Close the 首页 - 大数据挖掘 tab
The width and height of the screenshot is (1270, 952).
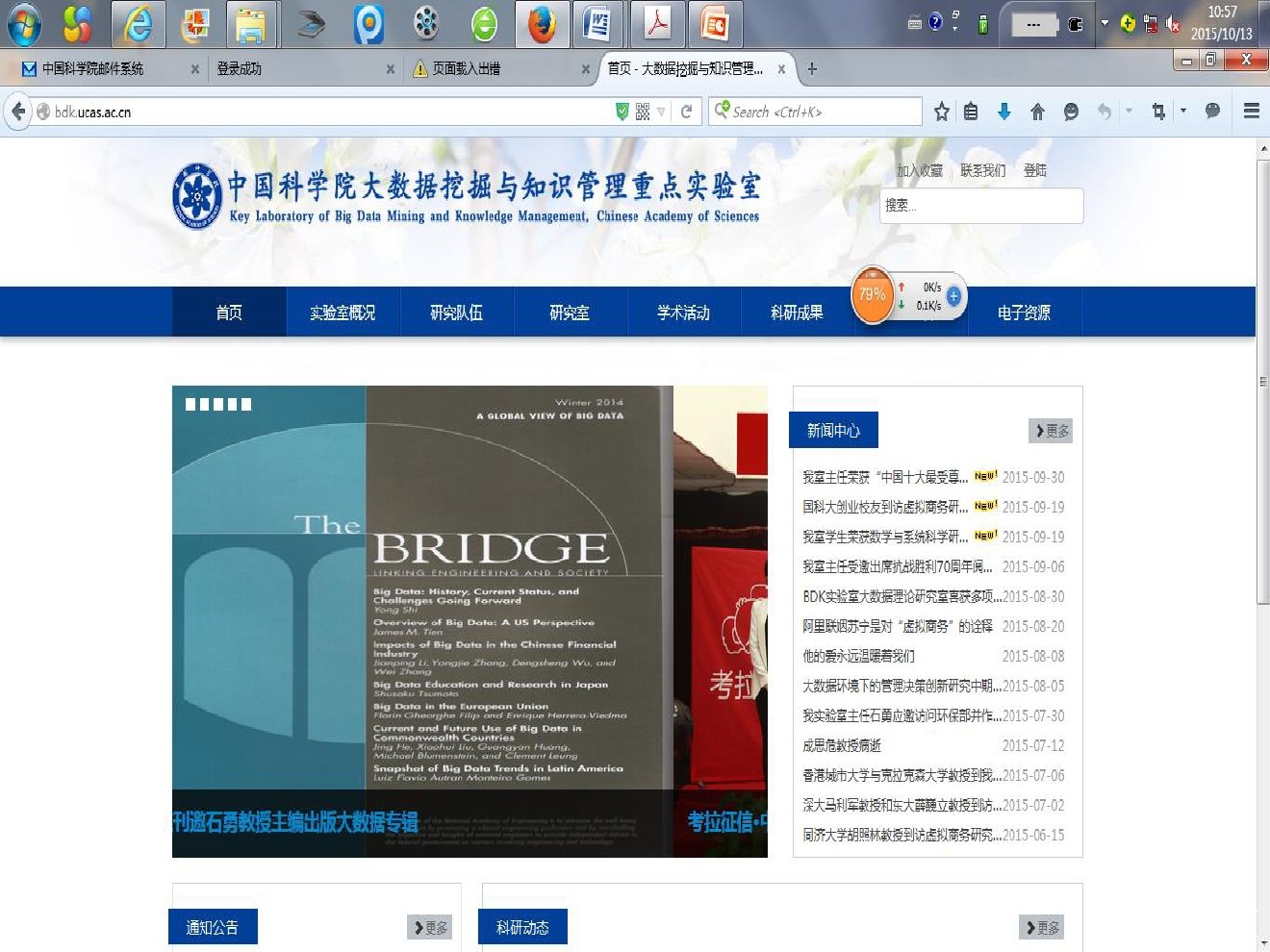point(781,69)
